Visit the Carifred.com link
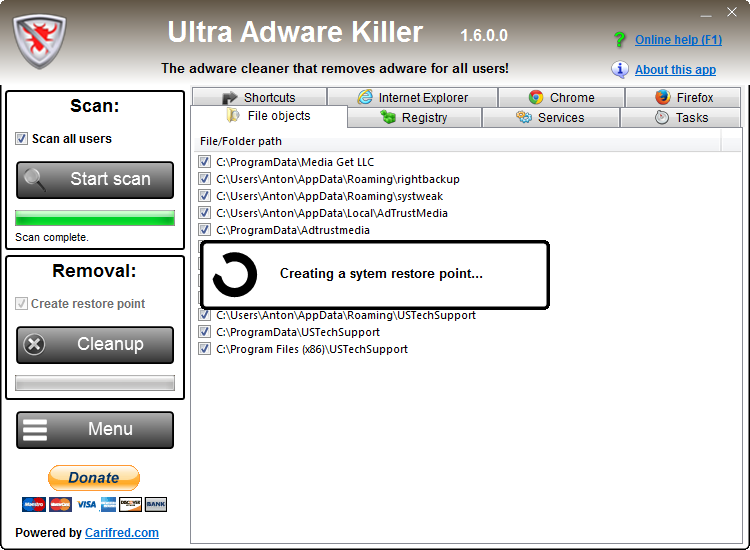This screenshot has height=550, width=750. pos(121,533)
